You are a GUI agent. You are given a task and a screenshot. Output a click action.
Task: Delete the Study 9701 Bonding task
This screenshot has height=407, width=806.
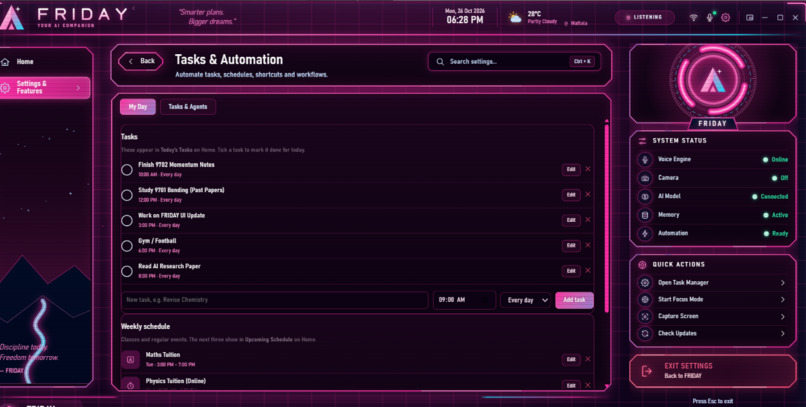pos(588,194)
